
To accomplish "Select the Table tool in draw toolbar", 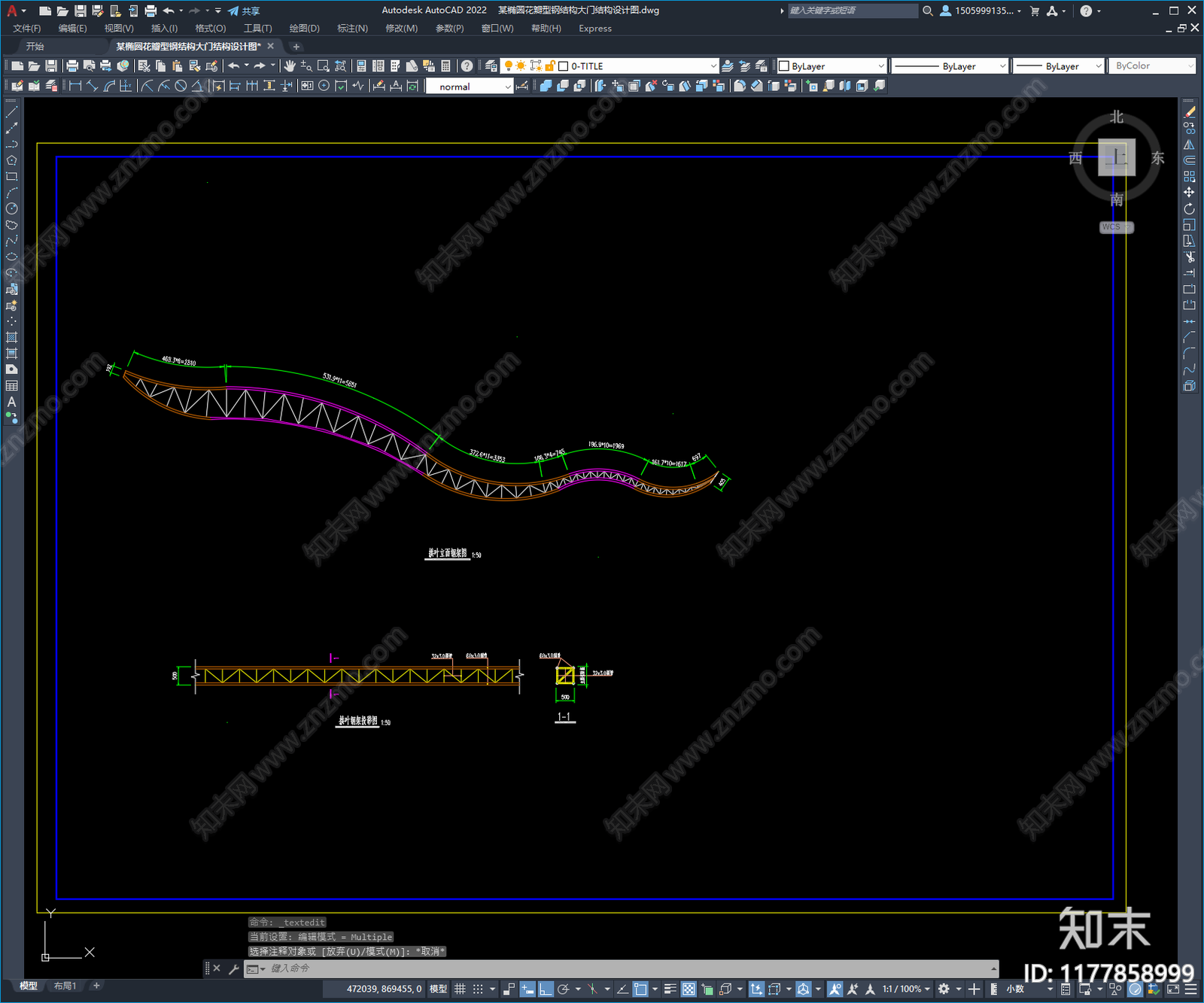I will click(x=11, y=385).
